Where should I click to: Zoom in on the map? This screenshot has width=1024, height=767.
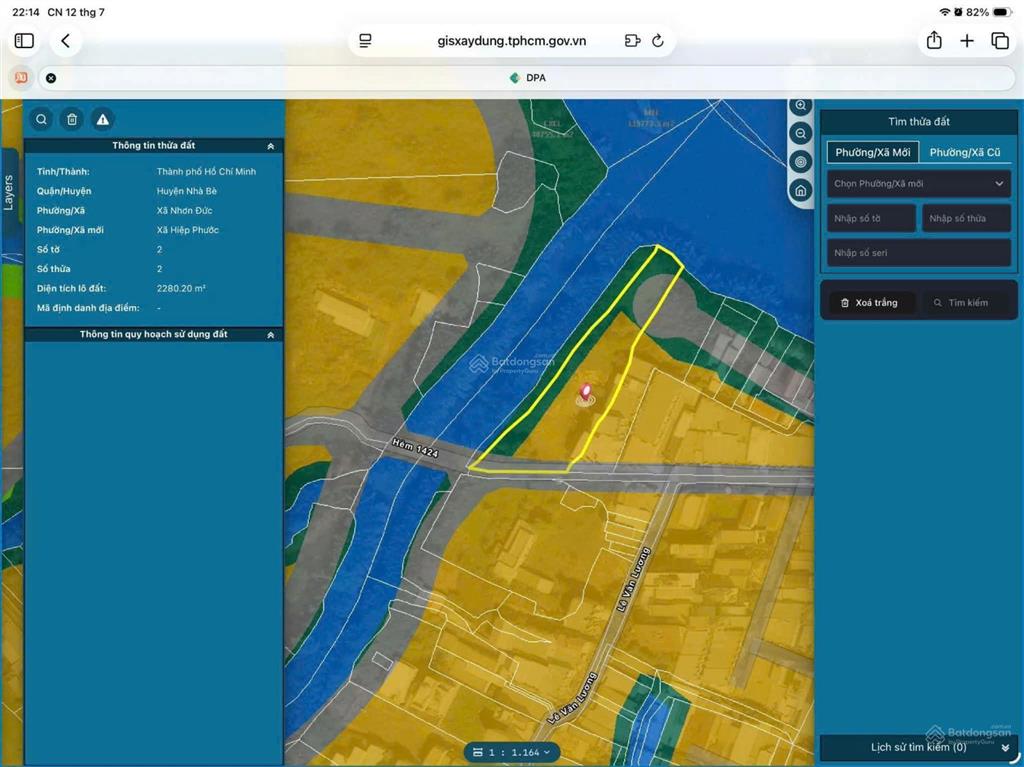pyautogui.click(x=801, y=105)
